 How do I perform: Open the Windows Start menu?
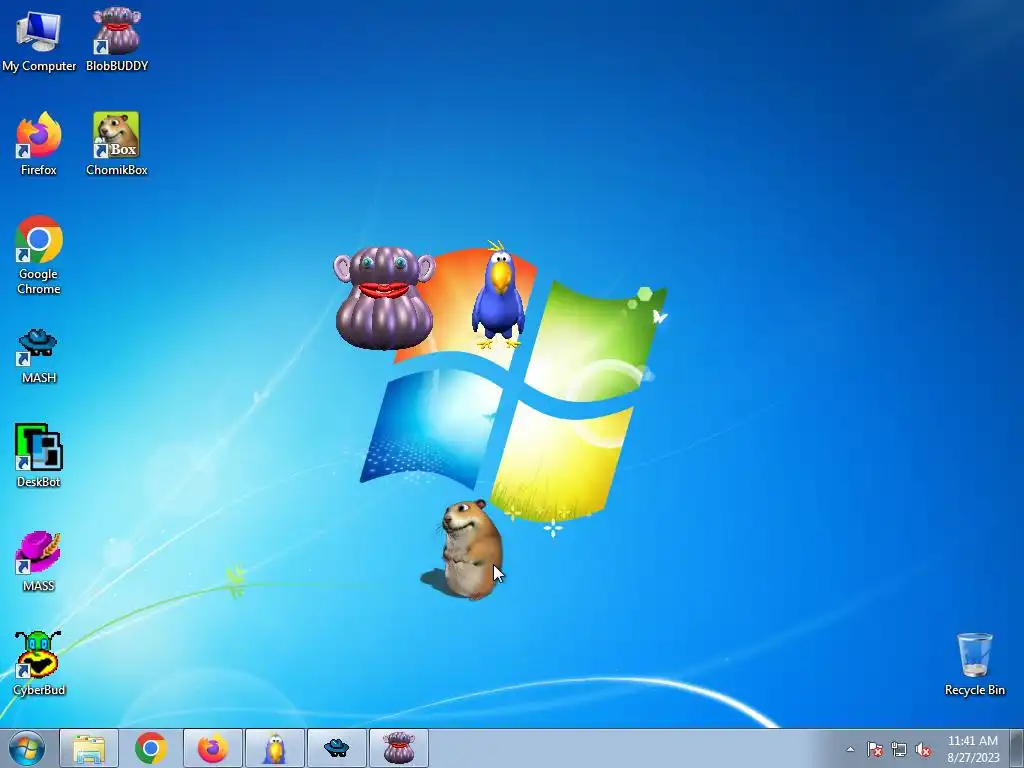point(27,748)
